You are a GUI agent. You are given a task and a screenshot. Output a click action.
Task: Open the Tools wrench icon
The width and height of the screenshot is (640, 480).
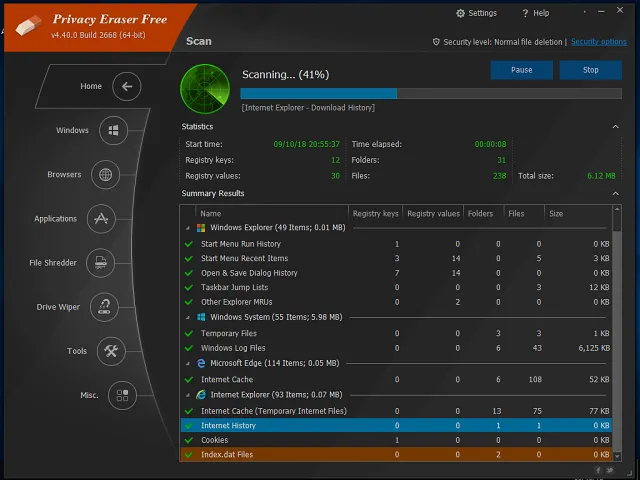[111, 351]
